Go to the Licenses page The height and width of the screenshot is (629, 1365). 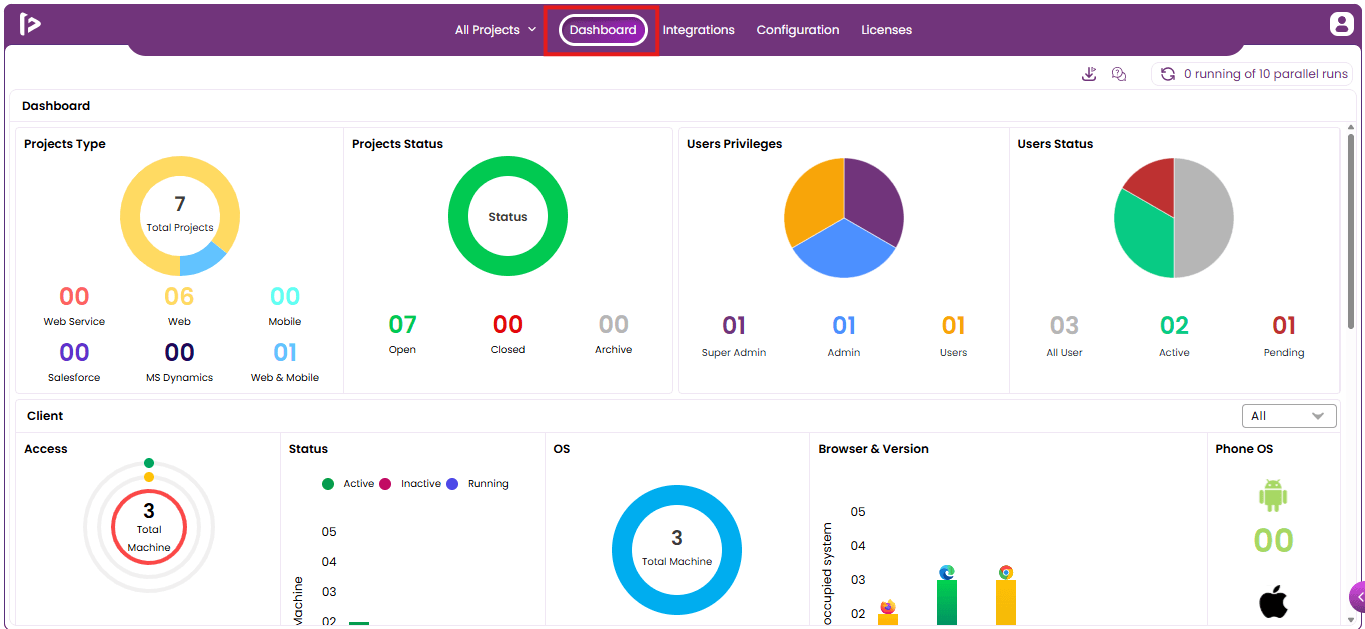point(887,30)
